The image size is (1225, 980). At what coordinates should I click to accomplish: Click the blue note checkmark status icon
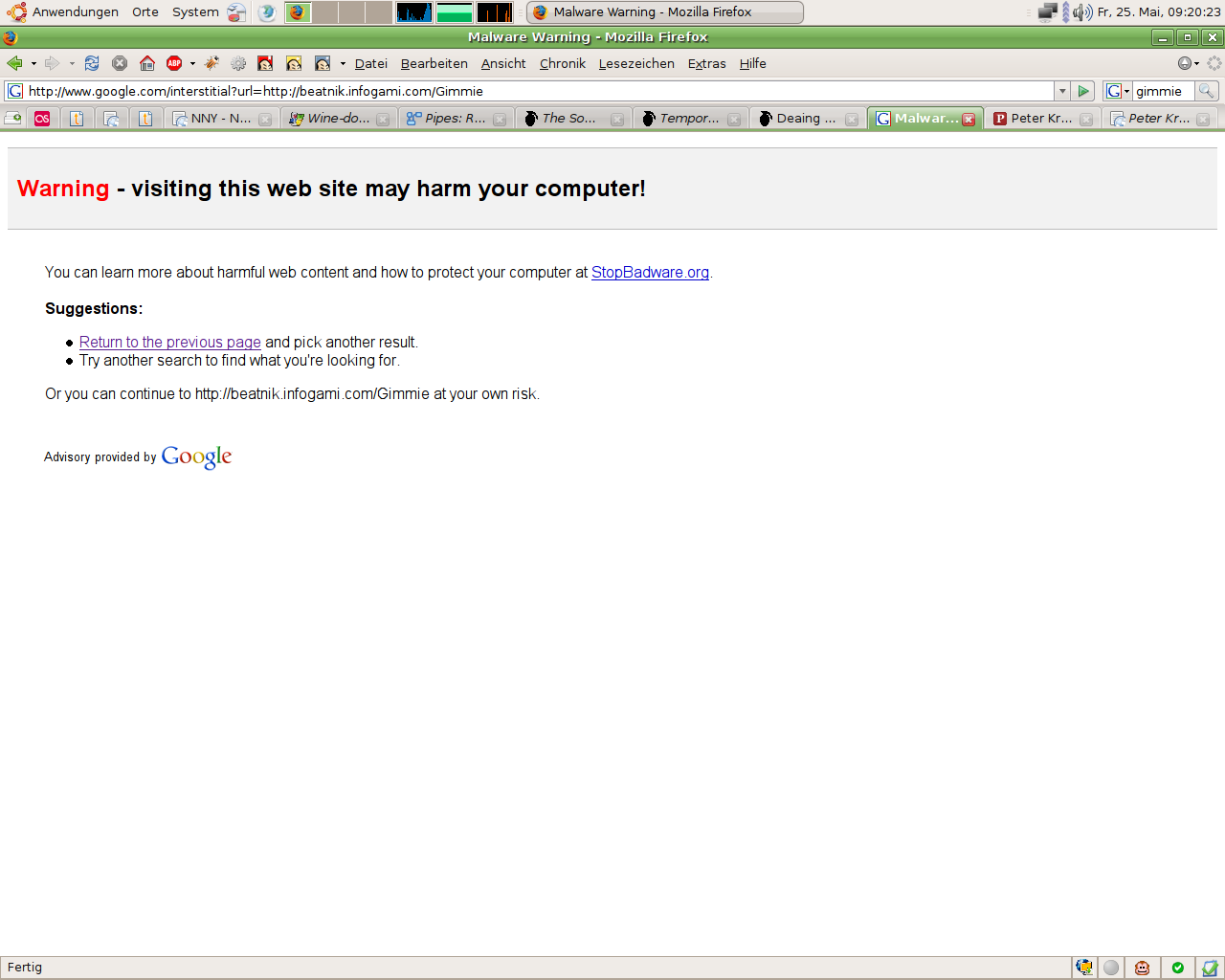pos(1210,968)
